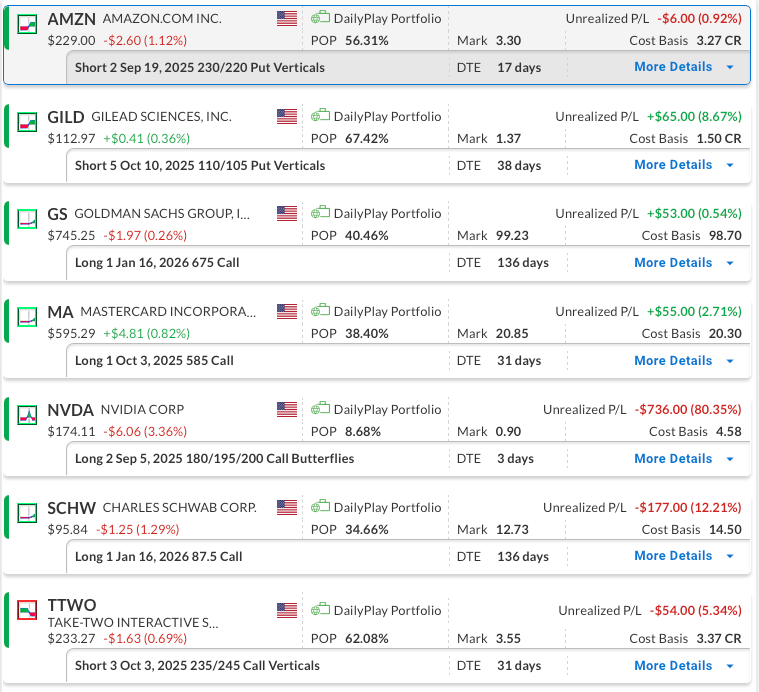Select the GS ticker symbol

coord(57,214)
